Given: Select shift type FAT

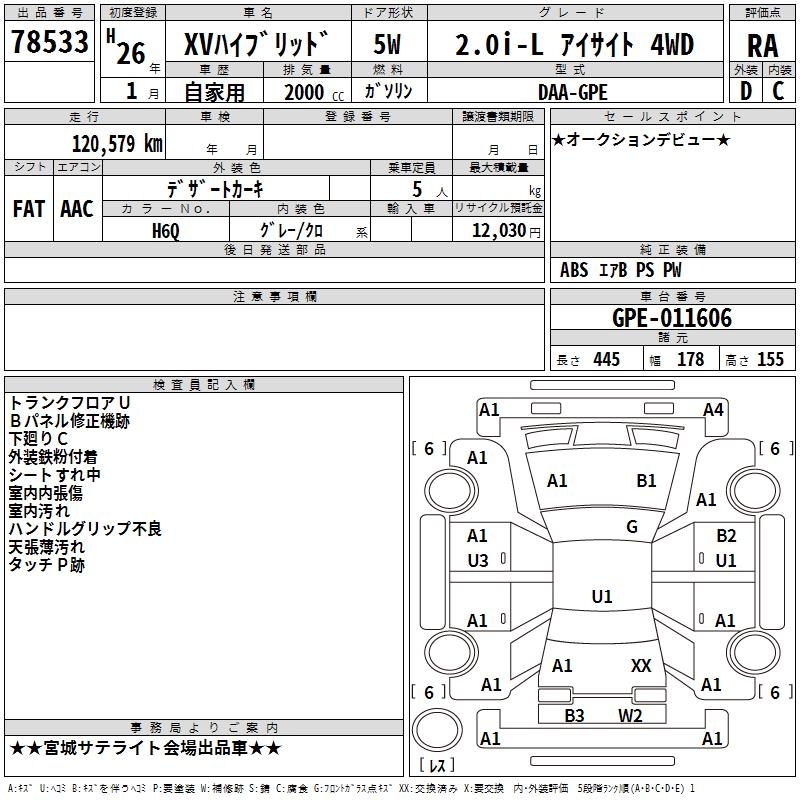Looking at the screenshot, I should pos(29,209).
